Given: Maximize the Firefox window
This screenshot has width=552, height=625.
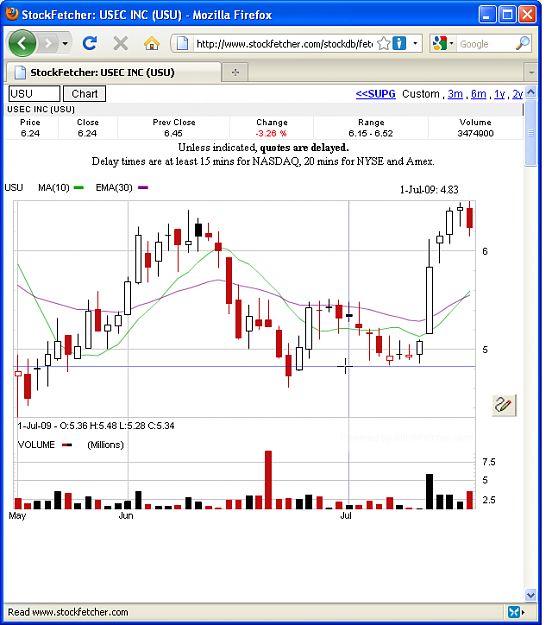Looking at the screenshot, I should click(x=507, y=15).
